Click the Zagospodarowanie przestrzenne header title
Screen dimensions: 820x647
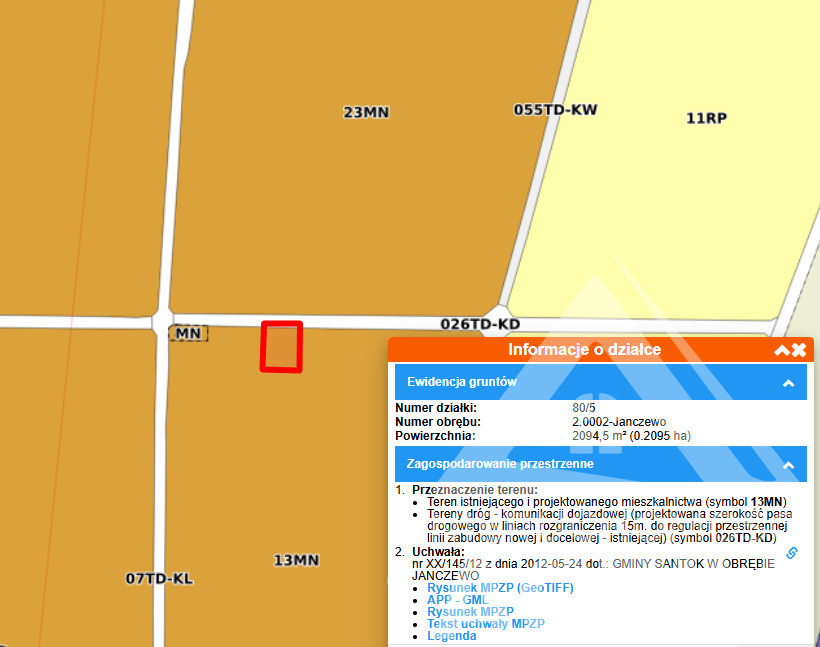[x=500, y=464]
